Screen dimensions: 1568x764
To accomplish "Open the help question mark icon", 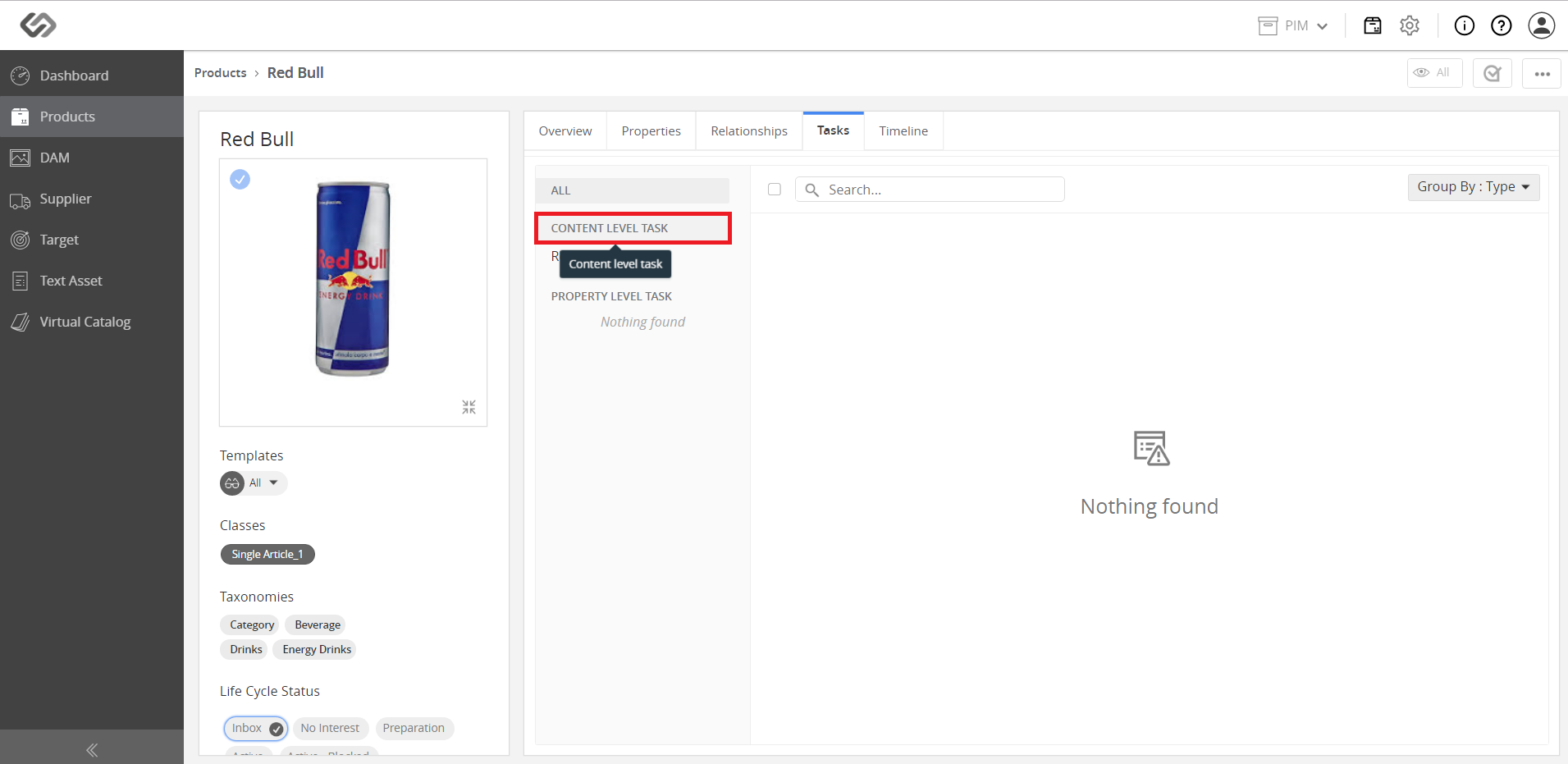I will click(x=1502, y=25).
